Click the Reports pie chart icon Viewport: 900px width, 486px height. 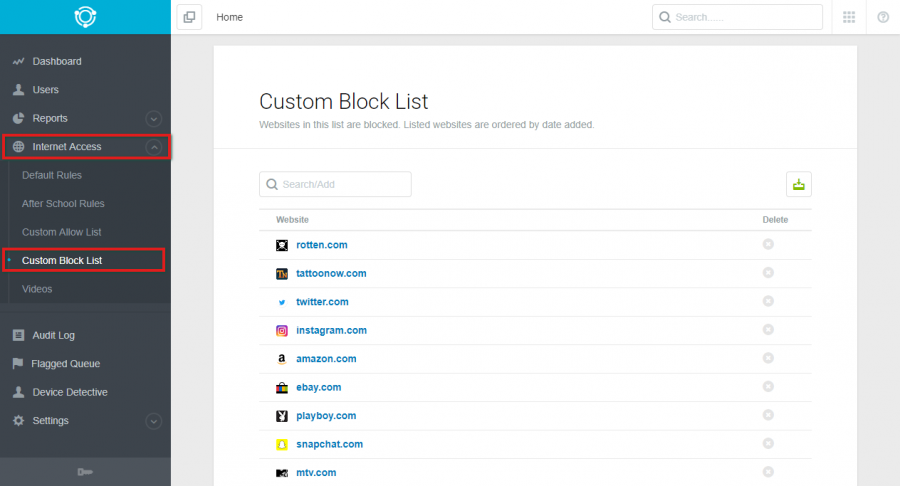point(18,118)
